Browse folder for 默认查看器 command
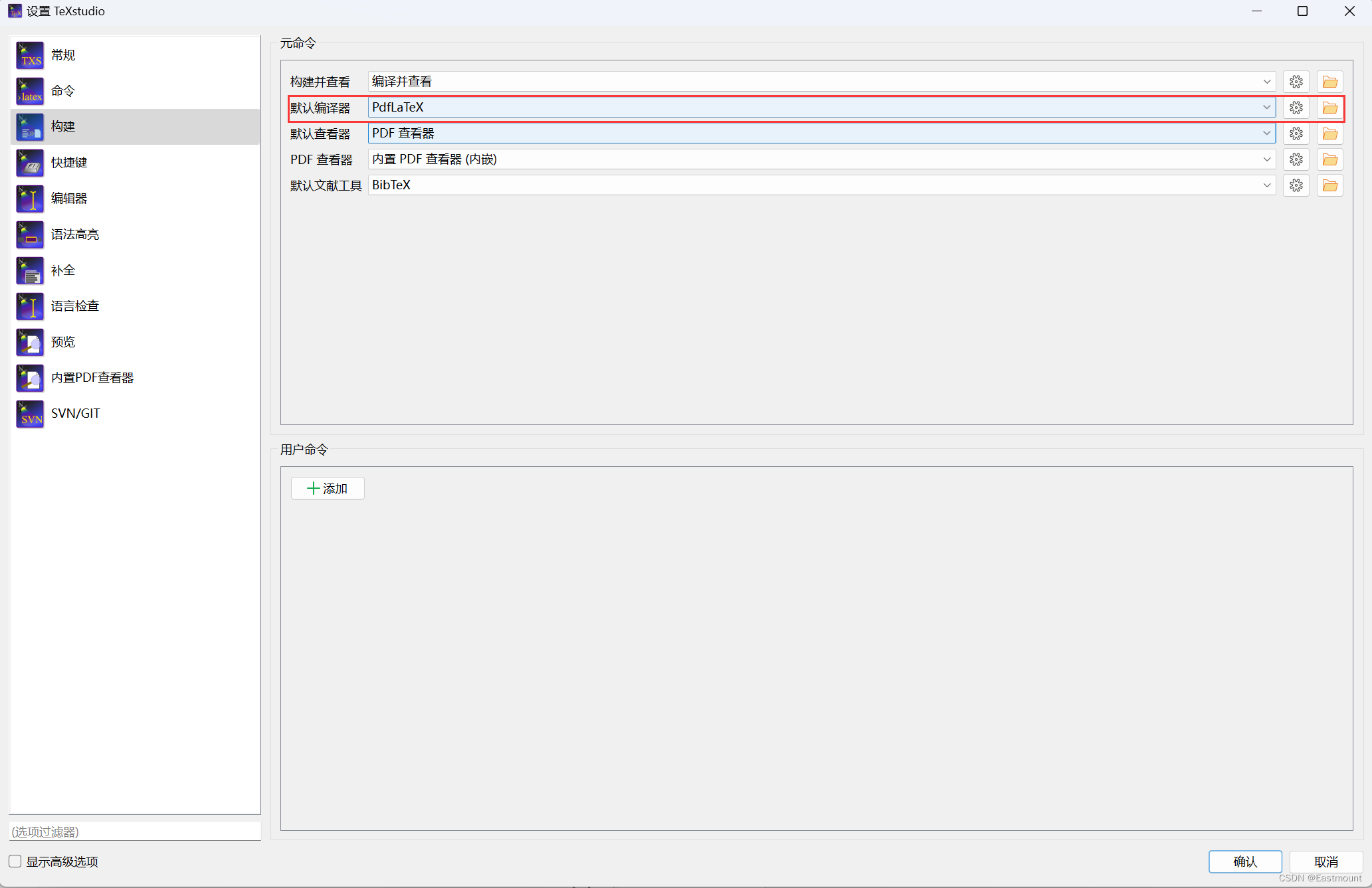Viewport: 1372px width, 888px height. pos(1330,133)
